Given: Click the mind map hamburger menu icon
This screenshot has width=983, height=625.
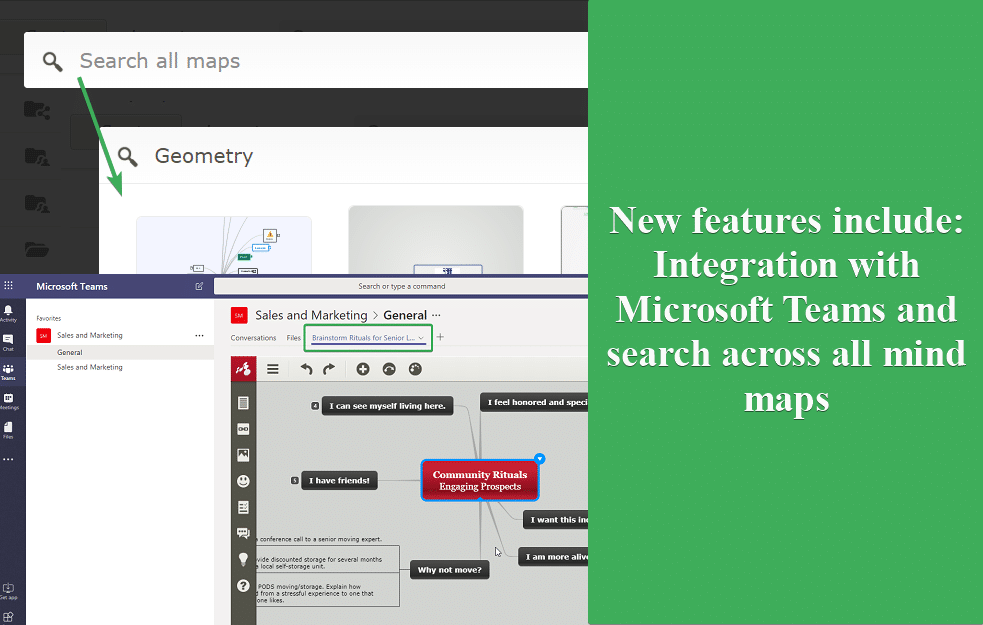Looking at the screenshot, I should click(x=272, y=369).
